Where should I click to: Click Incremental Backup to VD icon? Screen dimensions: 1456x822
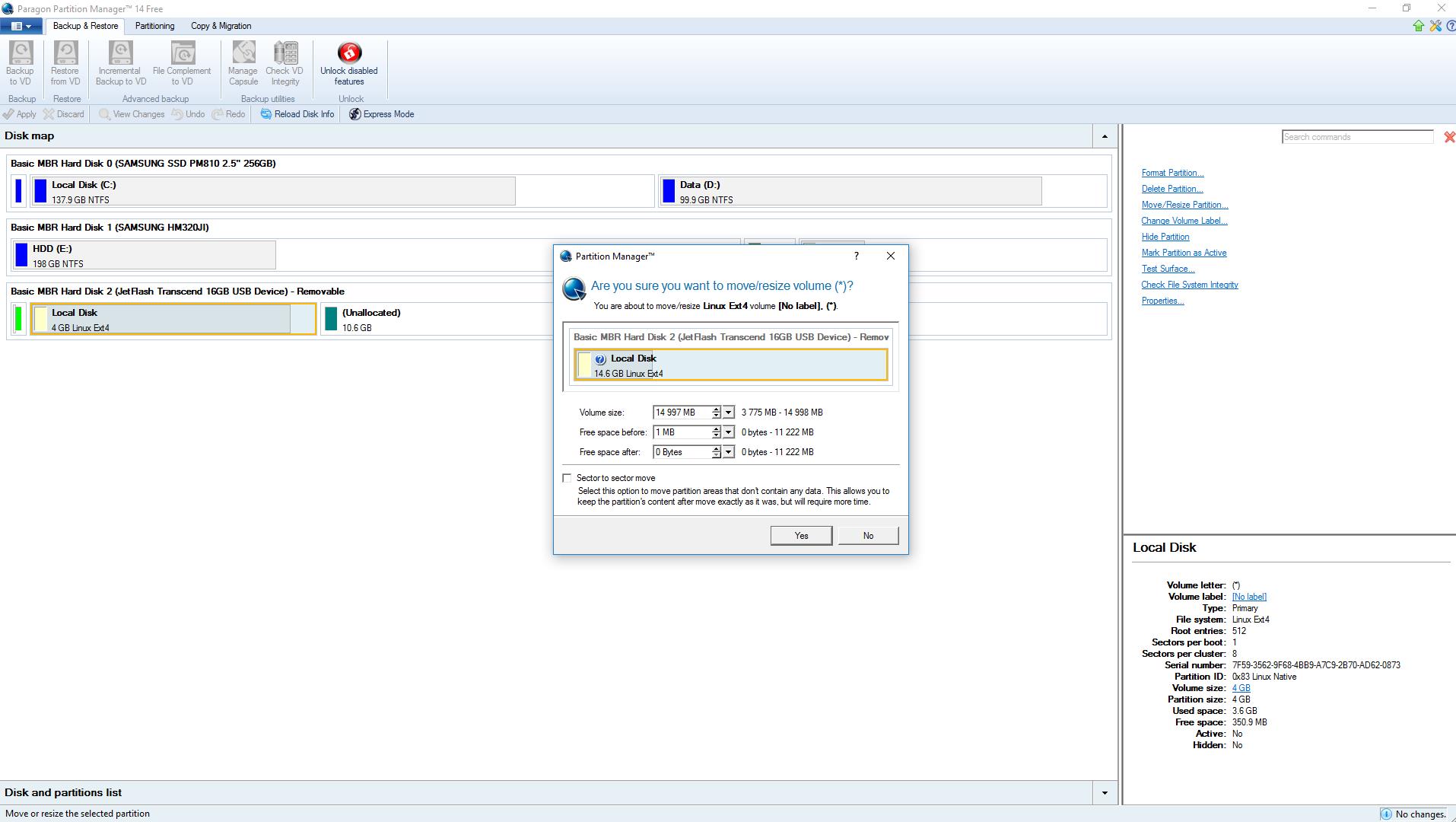pyautogui.click(x=121, y=53)
